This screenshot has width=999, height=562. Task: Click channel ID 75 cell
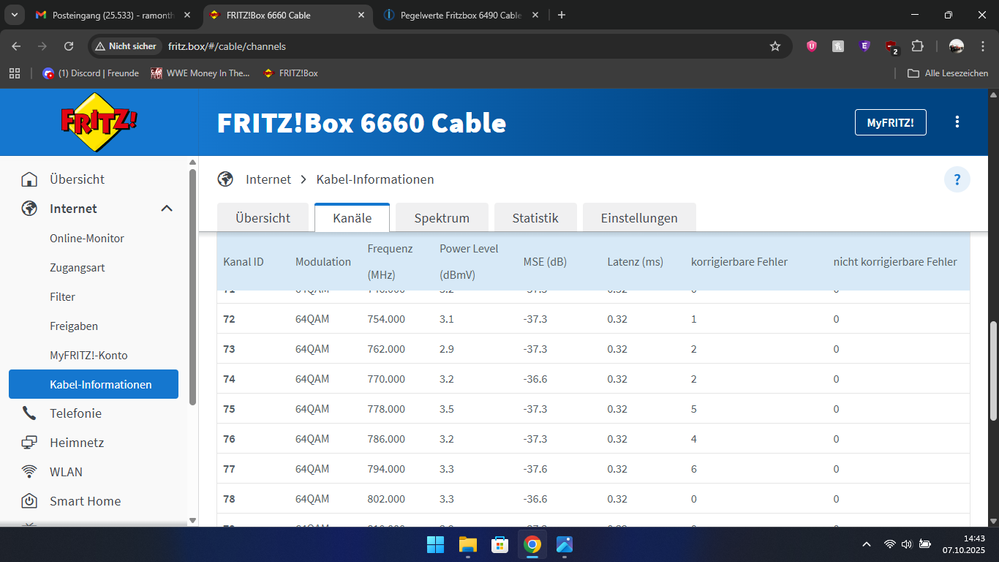(229, 409)
